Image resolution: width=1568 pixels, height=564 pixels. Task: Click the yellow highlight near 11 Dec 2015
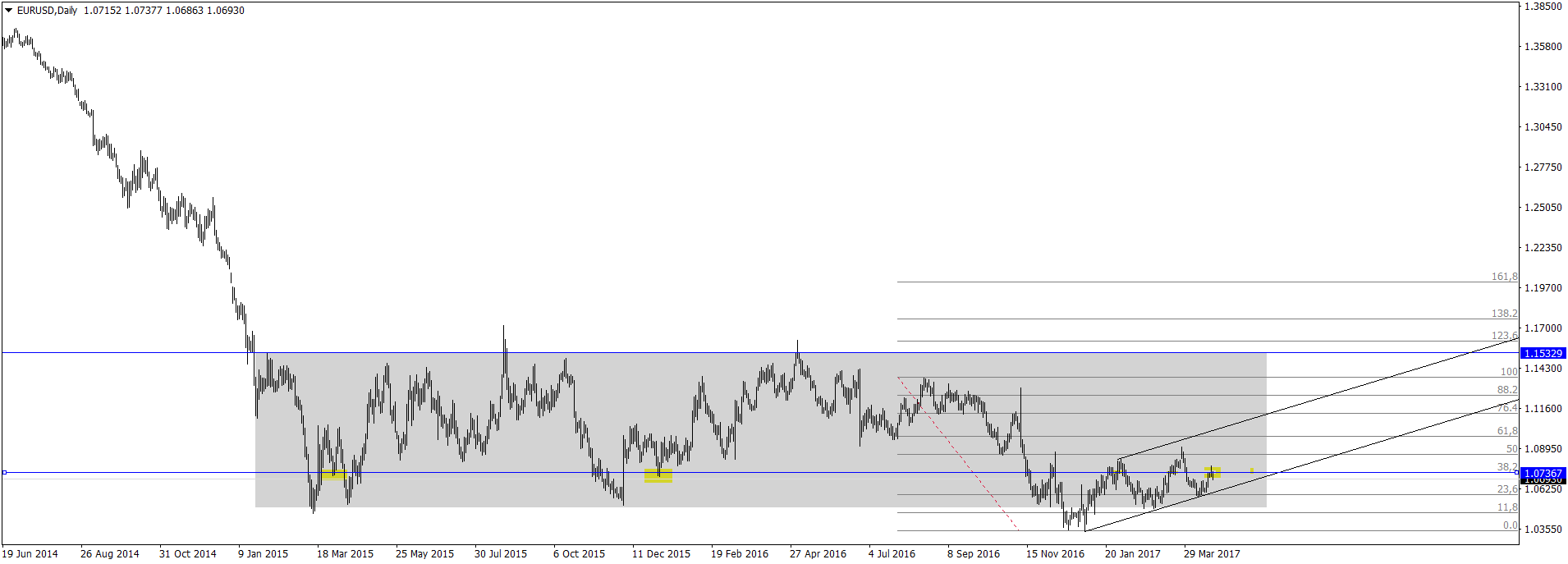[x=658, y=475]
